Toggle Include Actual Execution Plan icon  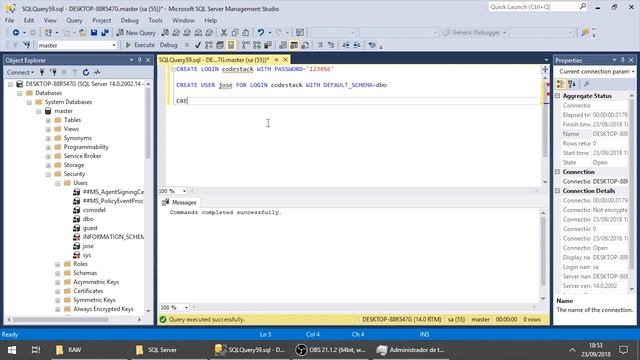(245, 45)
